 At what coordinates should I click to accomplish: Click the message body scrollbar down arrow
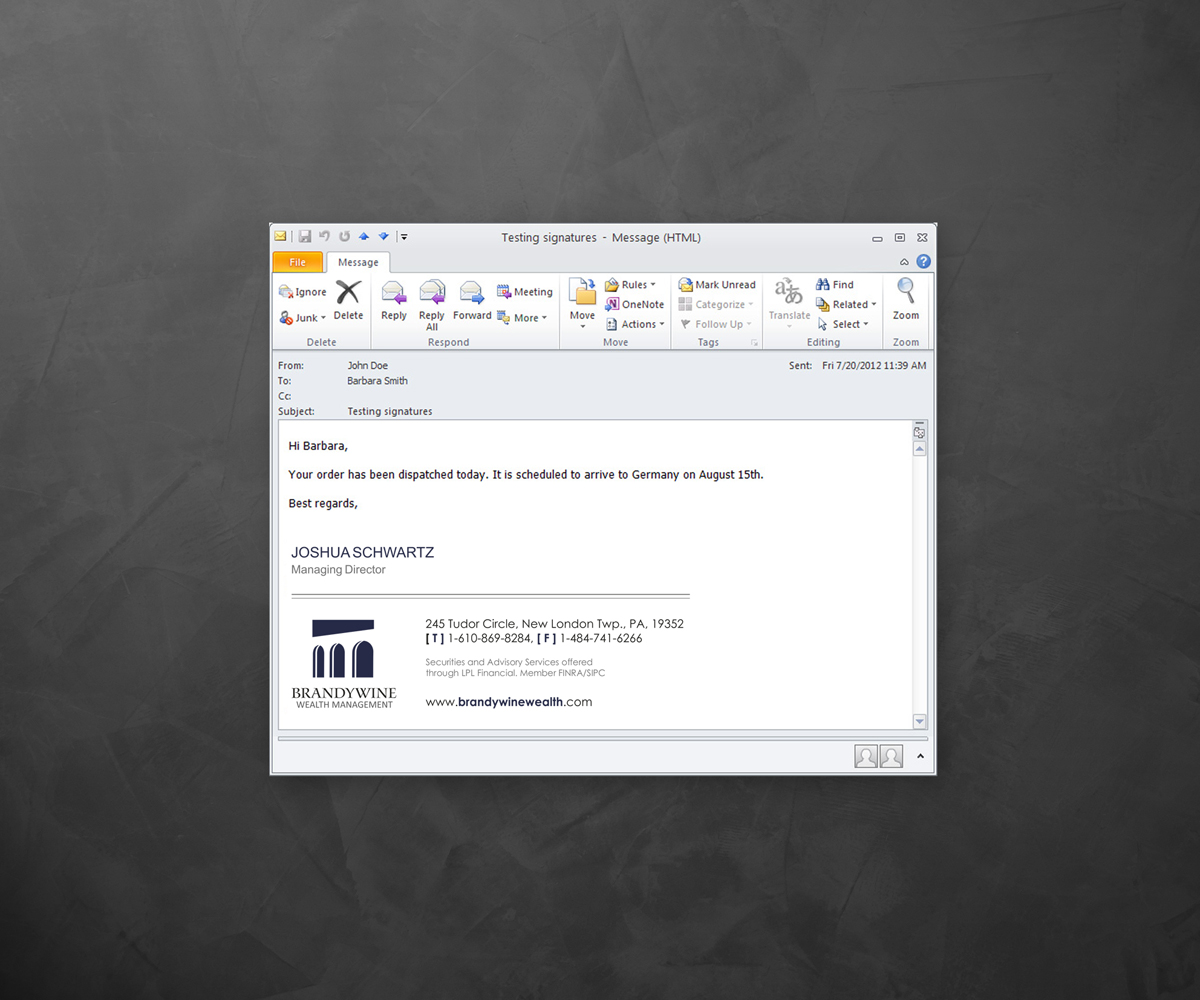[920, 721]
